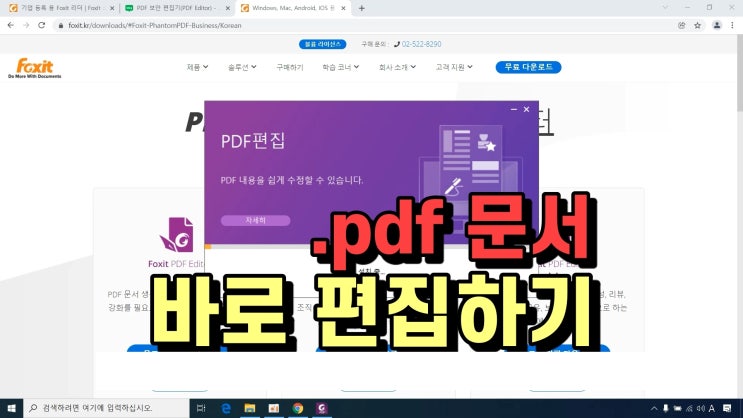
Task: Expand the 제품 menu
Action: pos(197,67)
